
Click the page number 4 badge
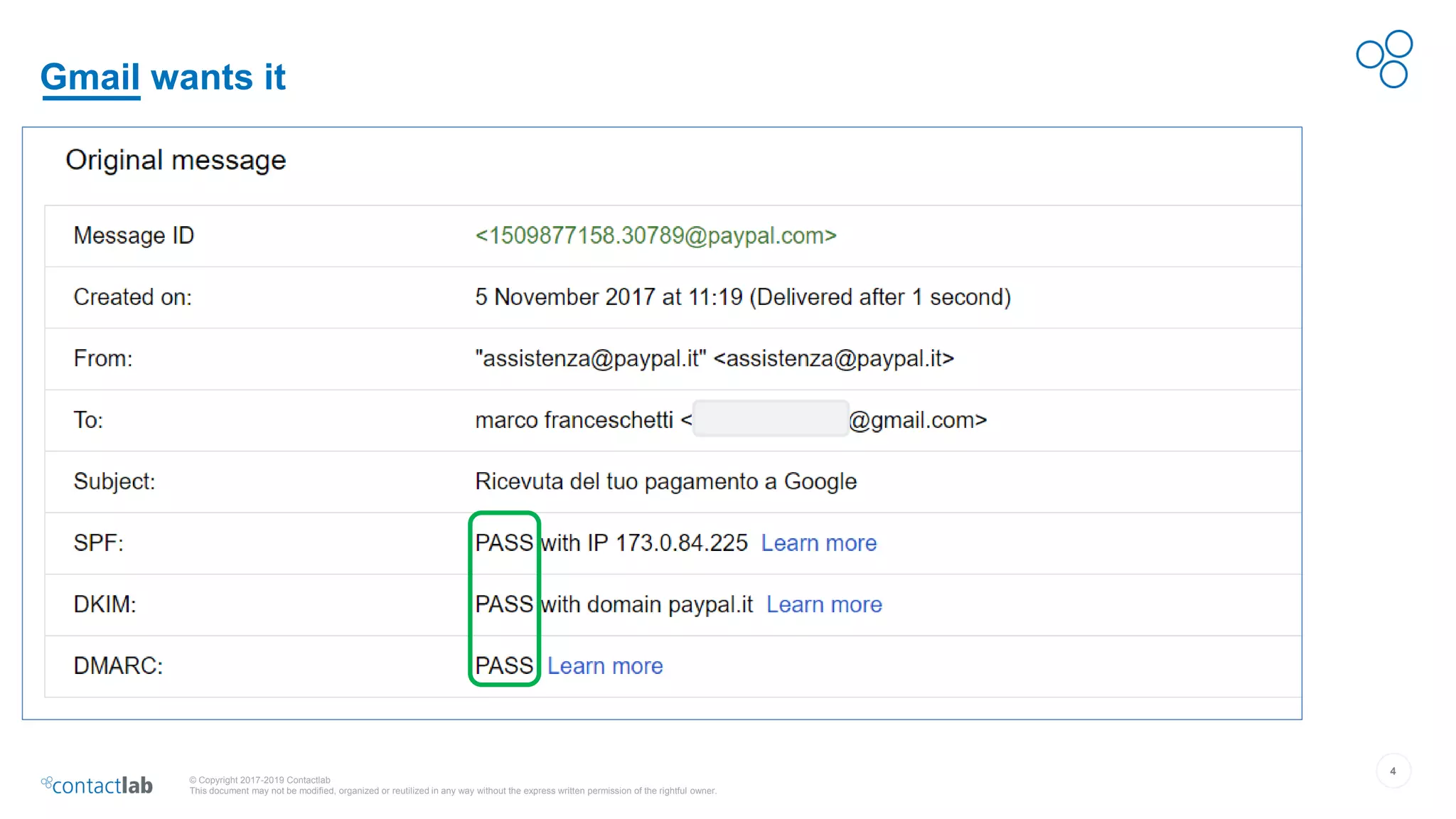1393,771
